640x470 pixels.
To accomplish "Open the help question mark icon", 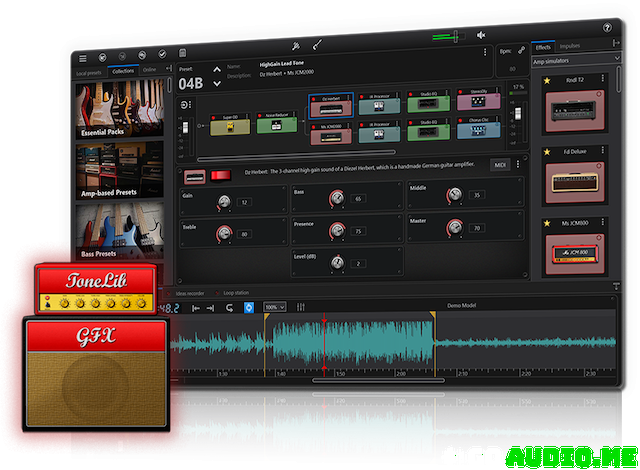I will pos(607,28).
